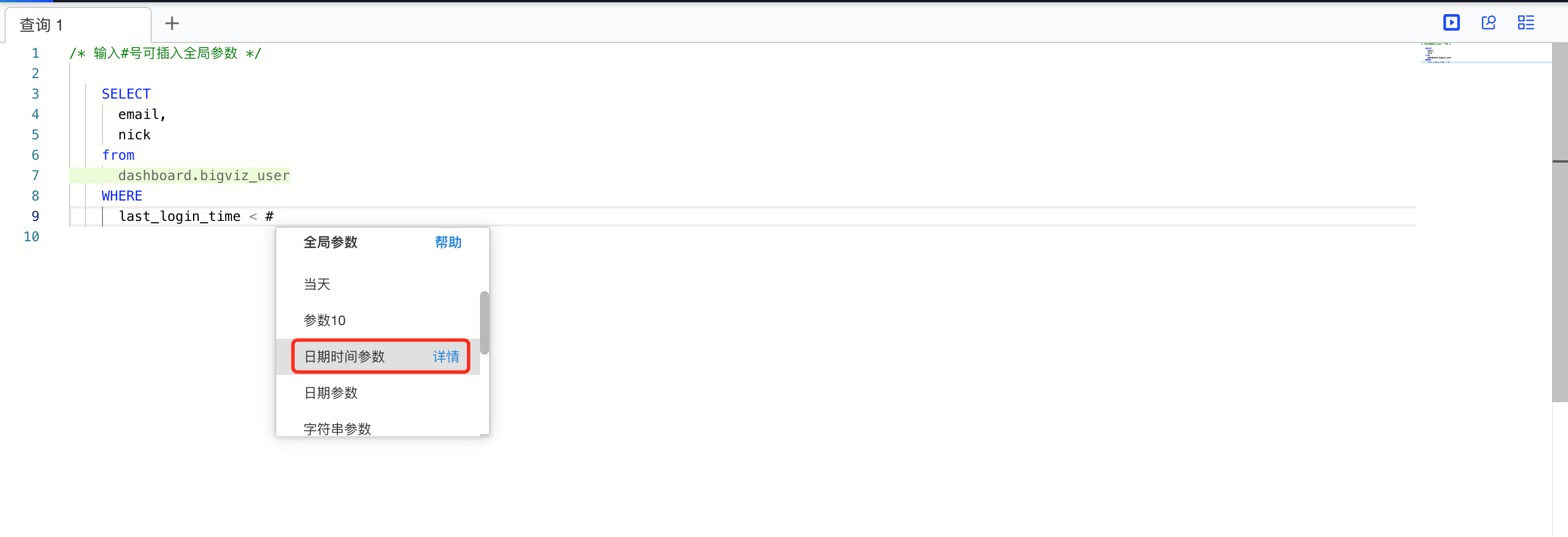The width and height of the screenshot is (1568, 537).
Task: Open the 帮助 link in parameter popup
Action: coord(448,242)
